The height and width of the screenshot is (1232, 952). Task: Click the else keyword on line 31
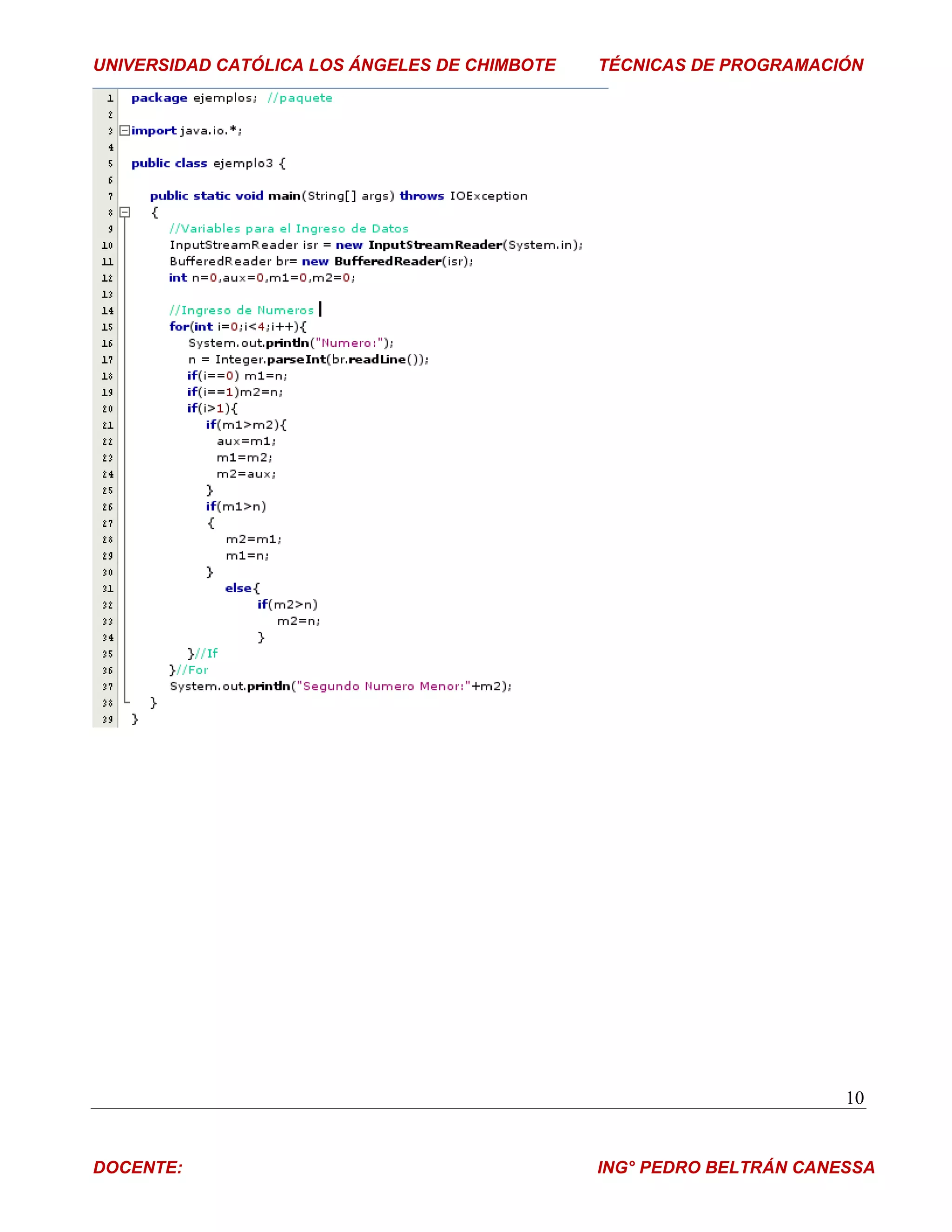pyautogui.click(x=238, y=588)
